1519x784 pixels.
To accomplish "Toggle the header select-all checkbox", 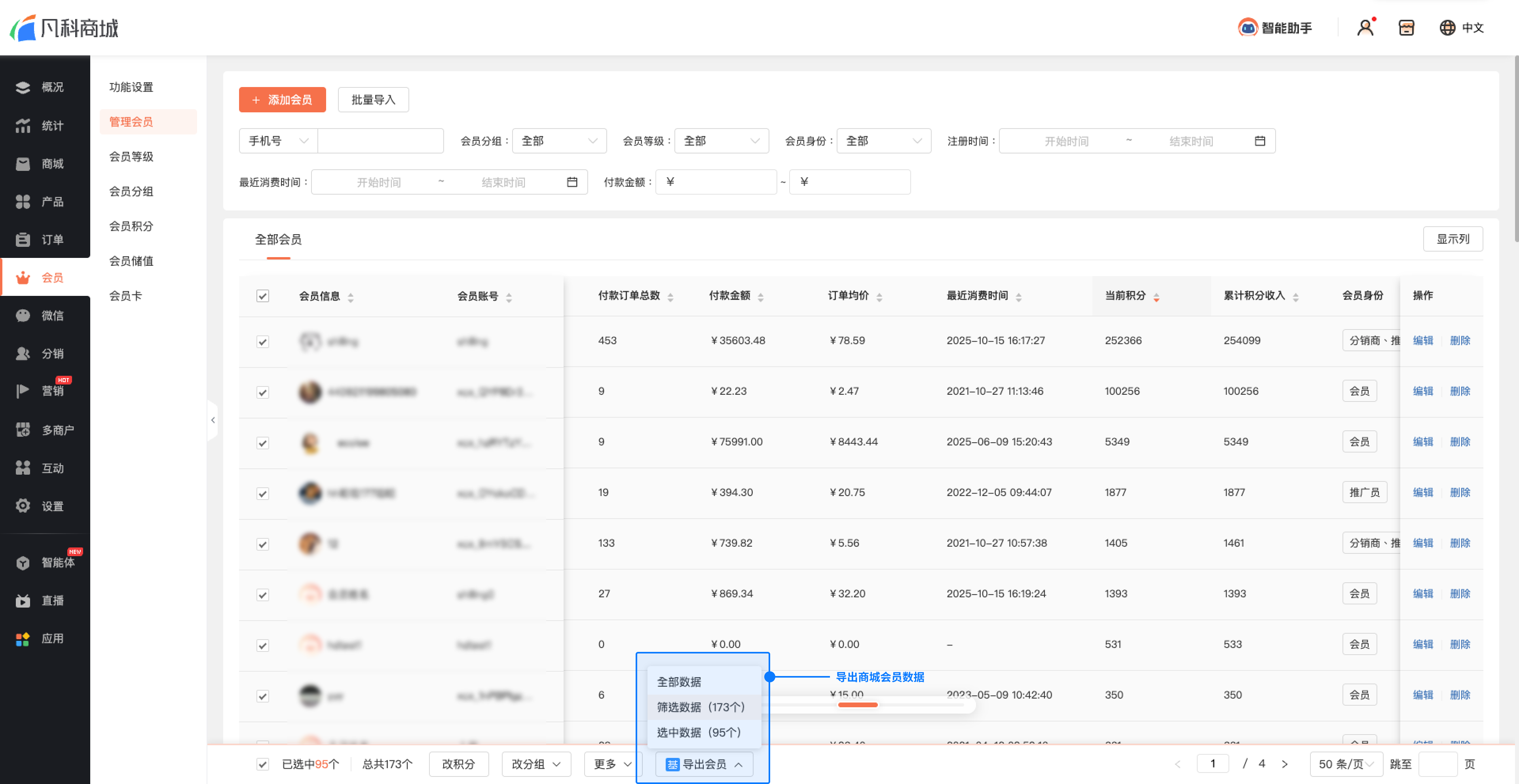I will point(263,296).
